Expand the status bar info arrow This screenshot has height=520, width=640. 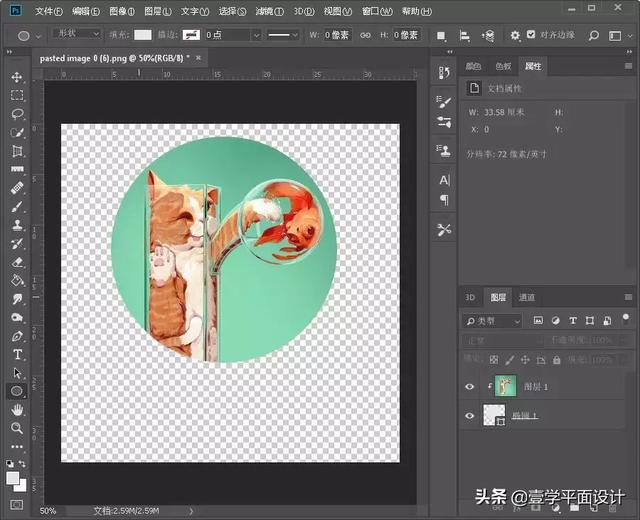(191, 511)
